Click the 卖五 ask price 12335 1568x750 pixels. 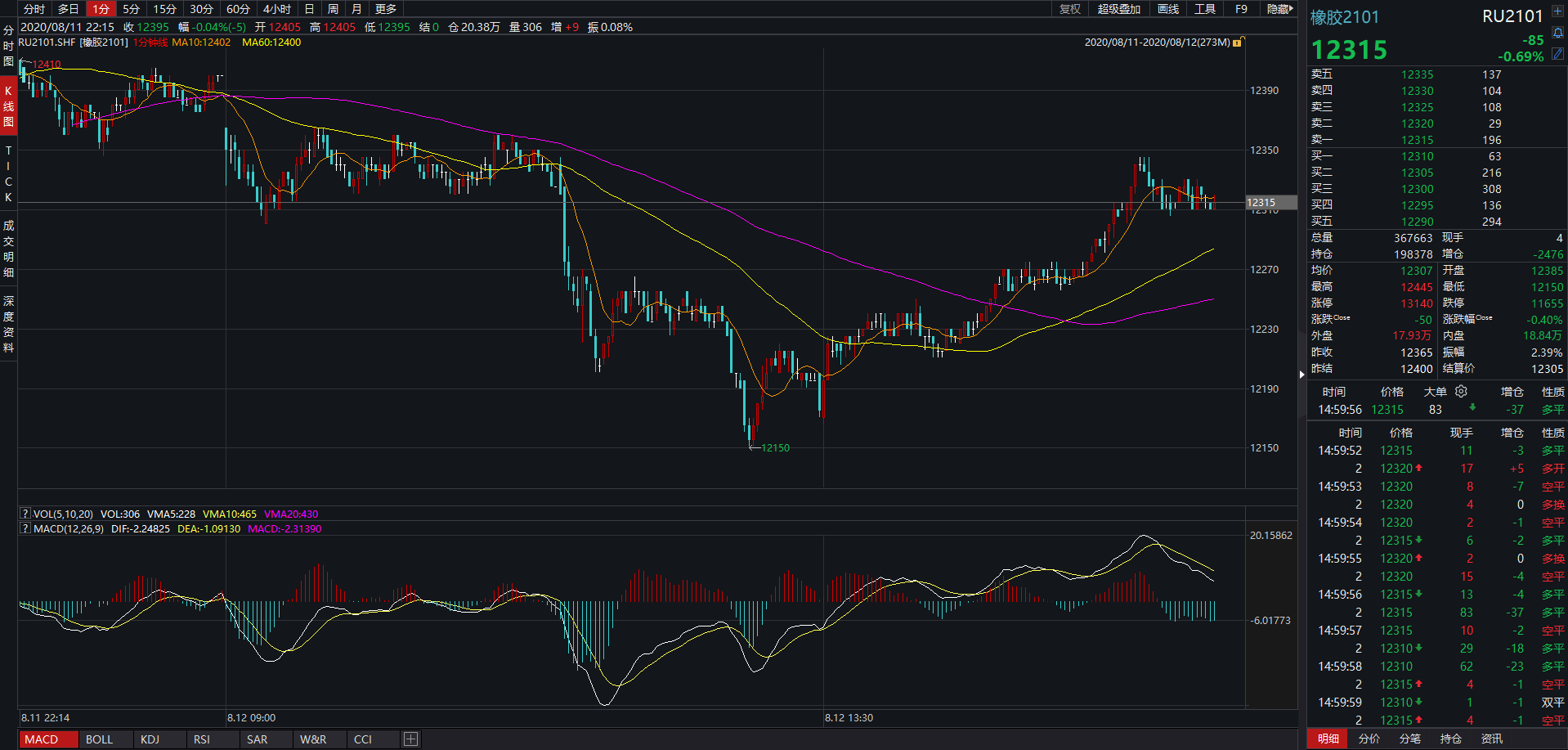(x=1417, y=74)
